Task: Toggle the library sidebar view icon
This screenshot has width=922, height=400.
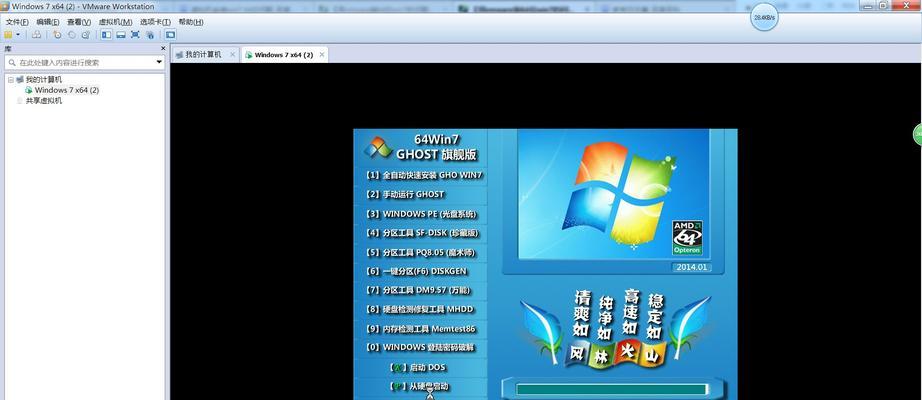Action: [106, 35]
